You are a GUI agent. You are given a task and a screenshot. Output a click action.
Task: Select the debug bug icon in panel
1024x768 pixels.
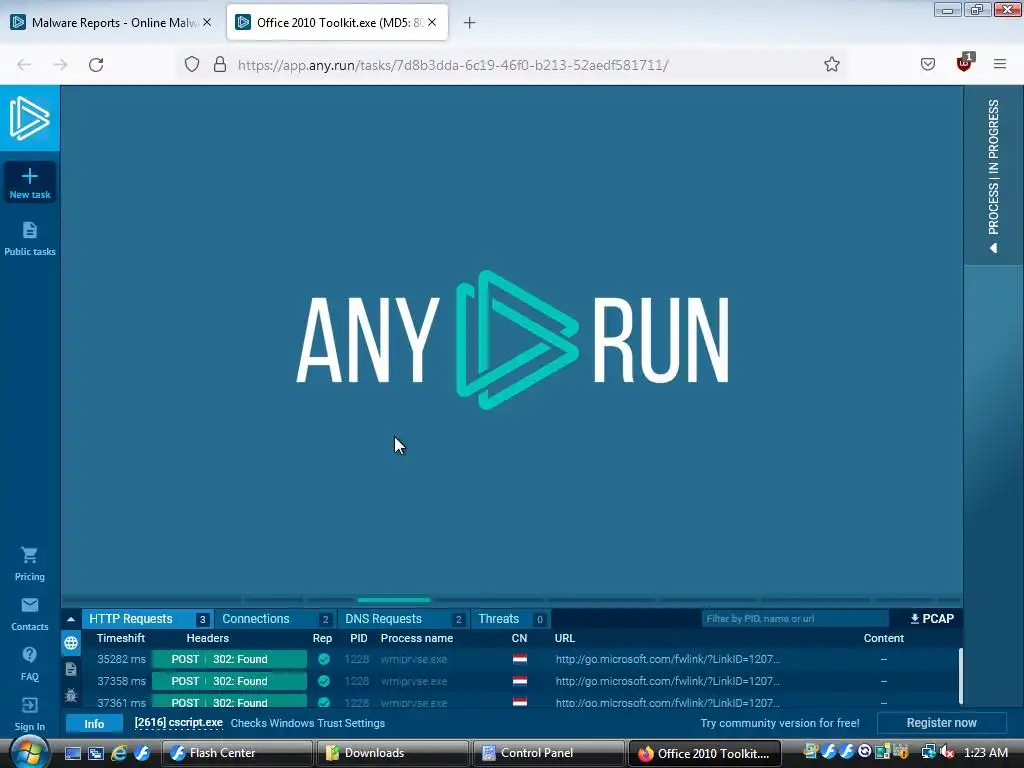[71, 695]
